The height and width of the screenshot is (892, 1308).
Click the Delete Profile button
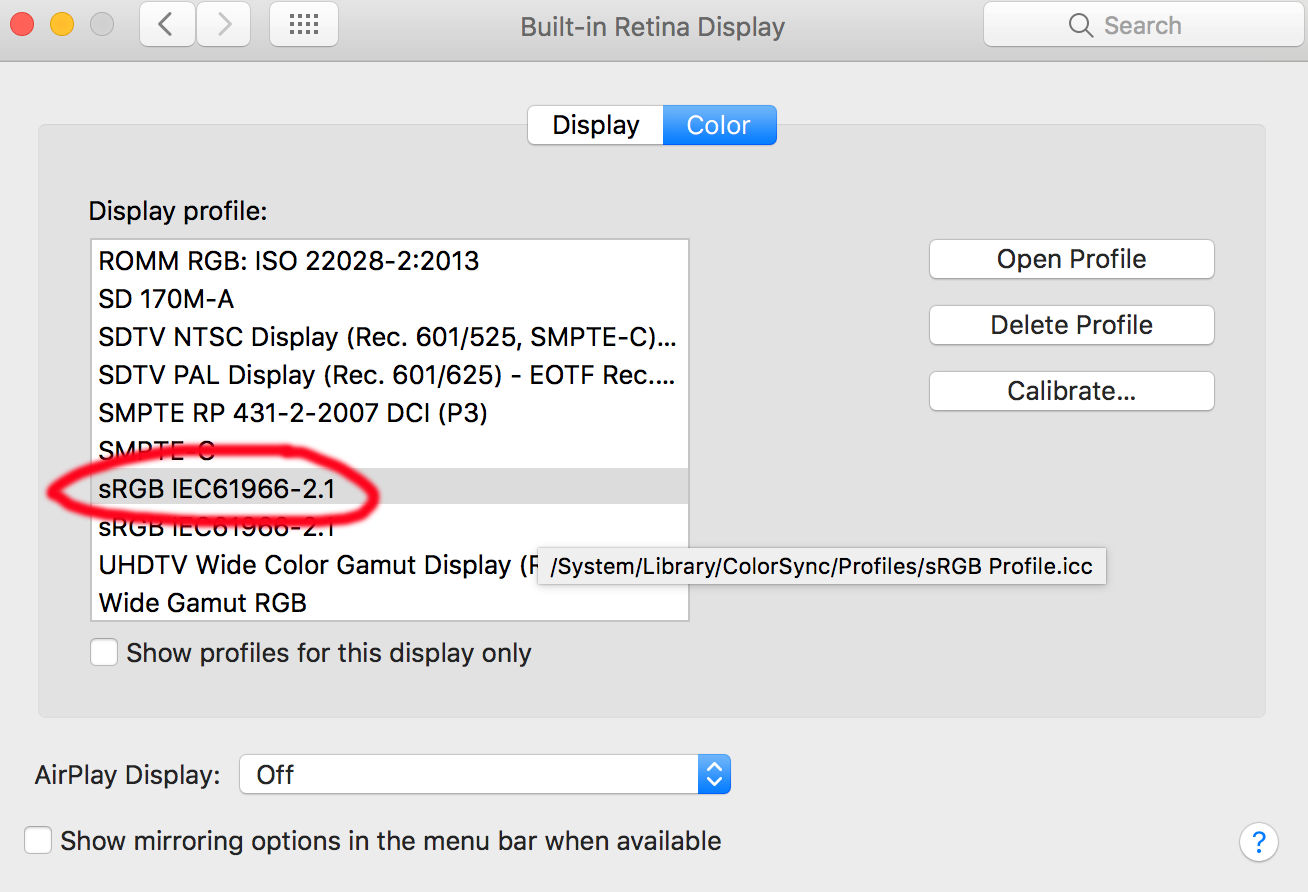[1071, 325]
